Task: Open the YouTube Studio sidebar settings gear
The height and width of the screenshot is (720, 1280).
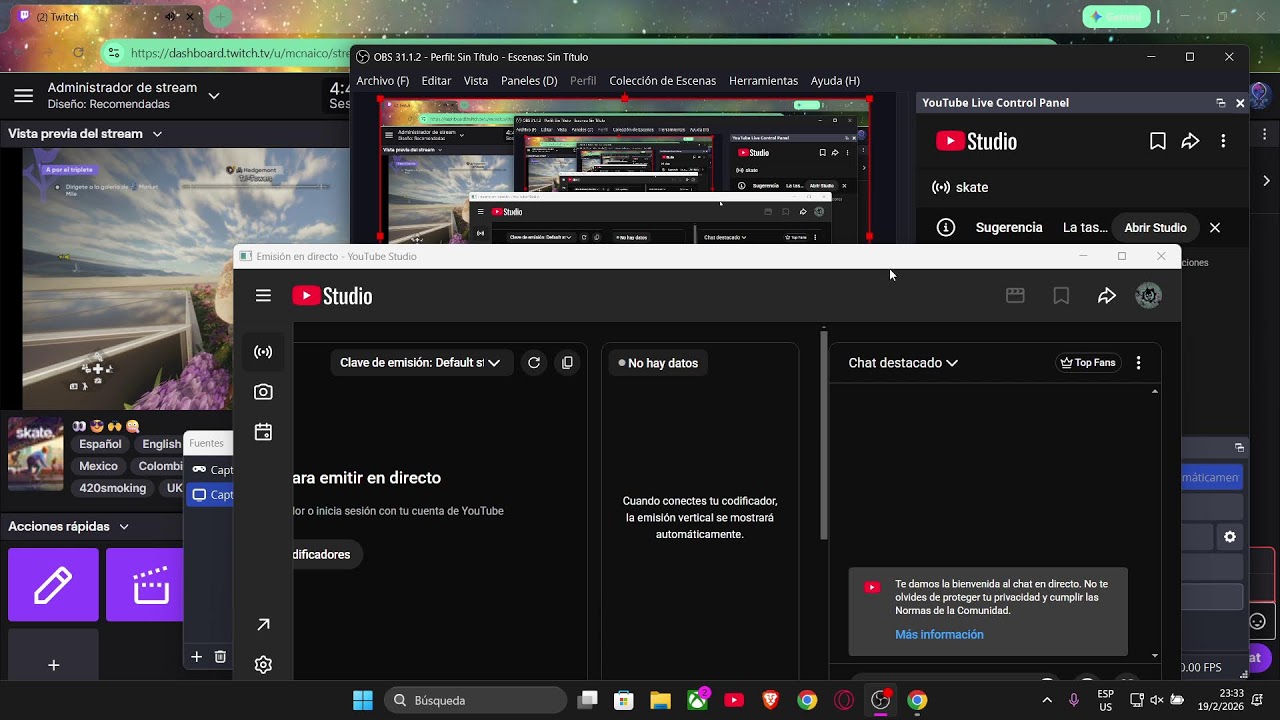Action: pos(263,665)
